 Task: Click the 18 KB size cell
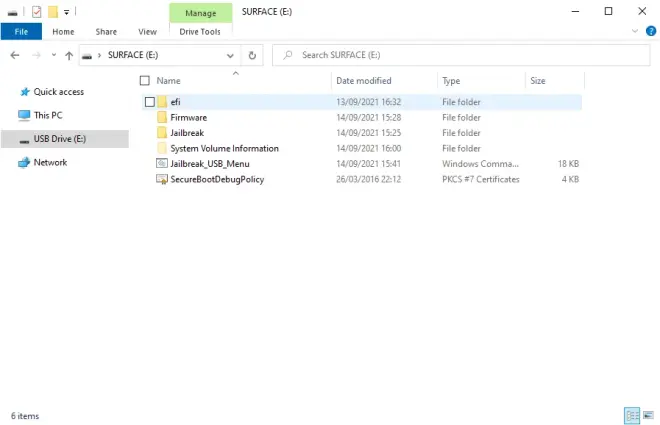[568, 164]
